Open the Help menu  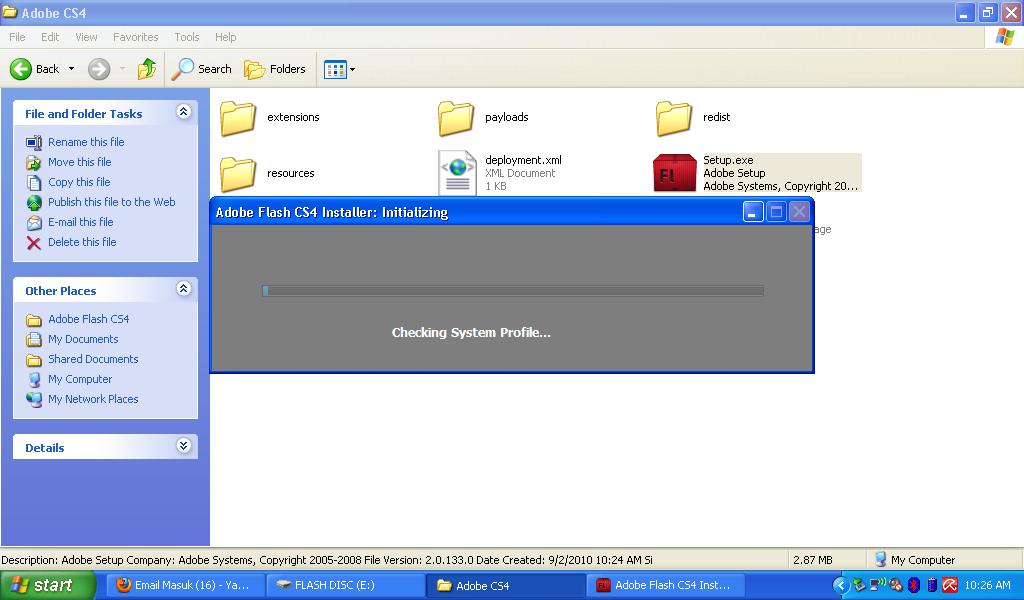point(225,37)
